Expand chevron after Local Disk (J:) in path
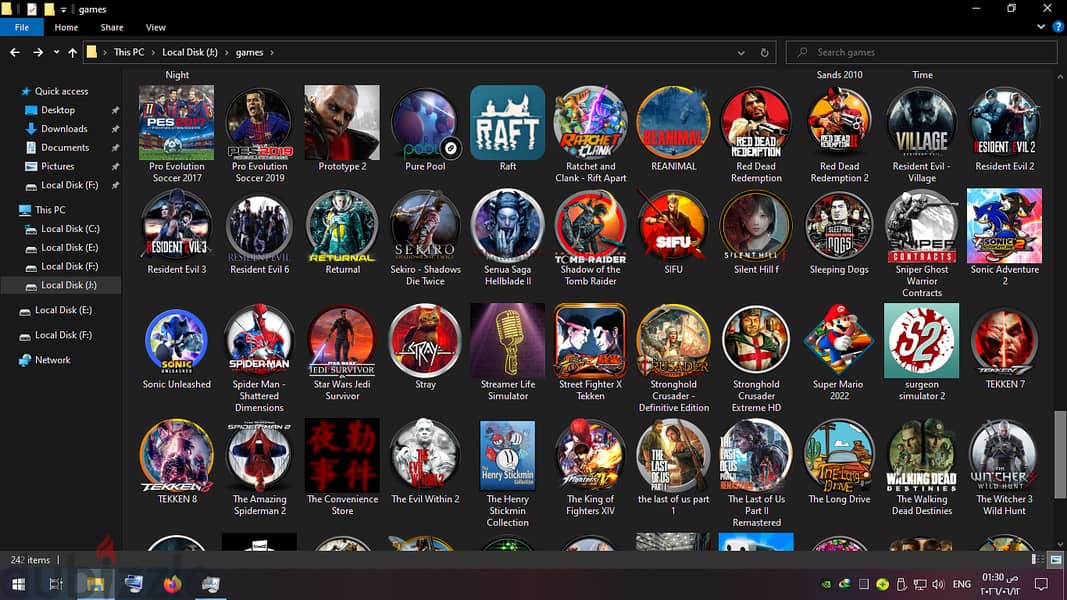 pyautogui.click(x=227, y=52)
